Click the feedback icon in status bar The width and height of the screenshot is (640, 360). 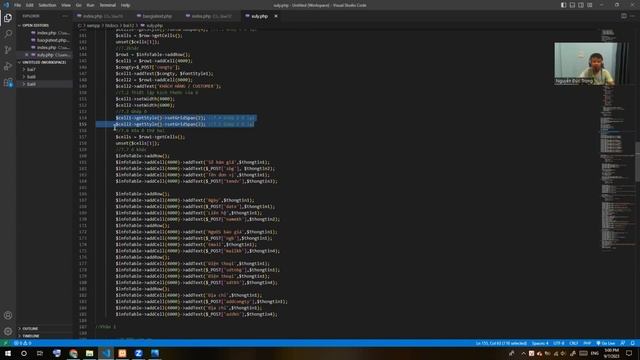(x=623, y=343)
